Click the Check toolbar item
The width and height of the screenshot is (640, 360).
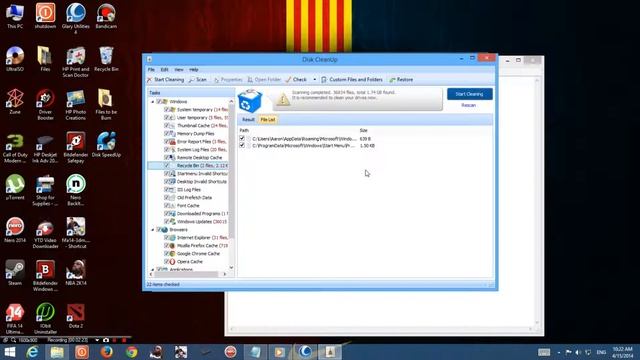pos(296,80)
